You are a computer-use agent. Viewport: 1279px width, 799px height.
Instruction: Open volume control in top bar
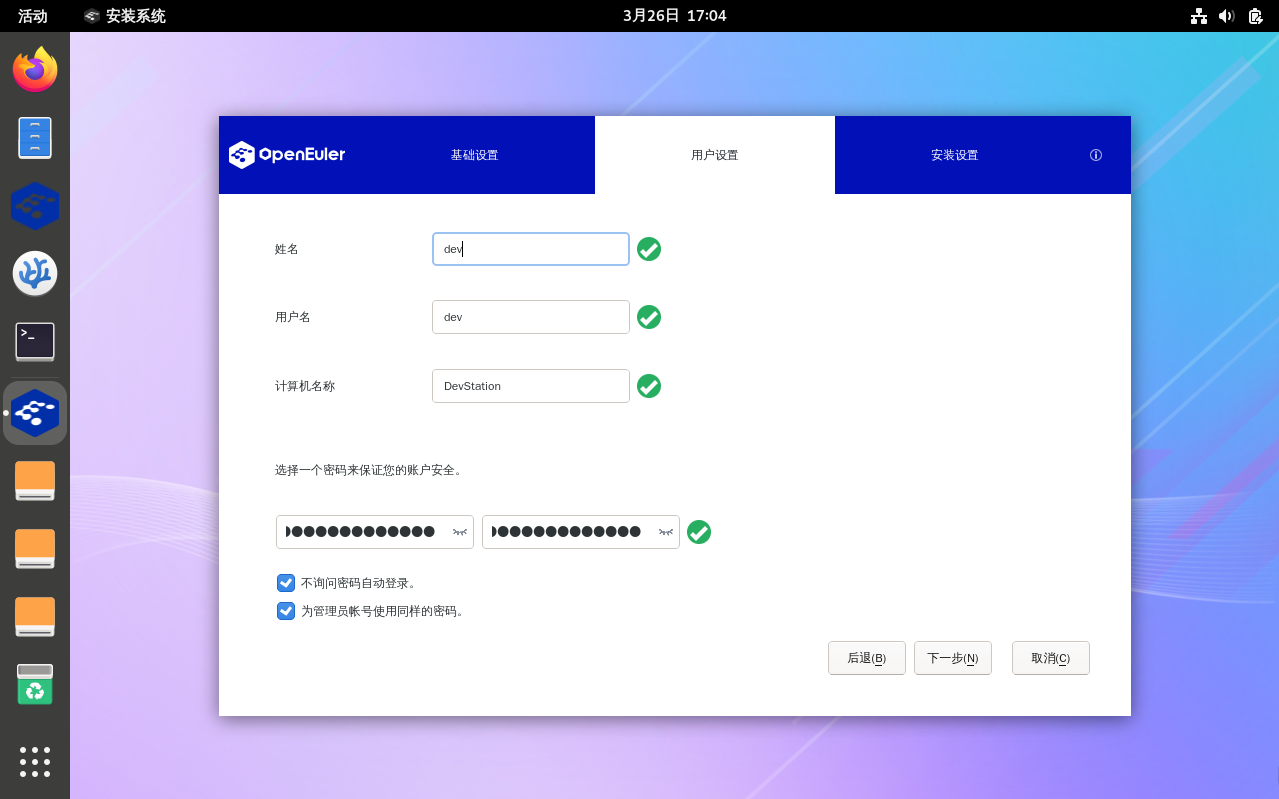(1227, 16)
